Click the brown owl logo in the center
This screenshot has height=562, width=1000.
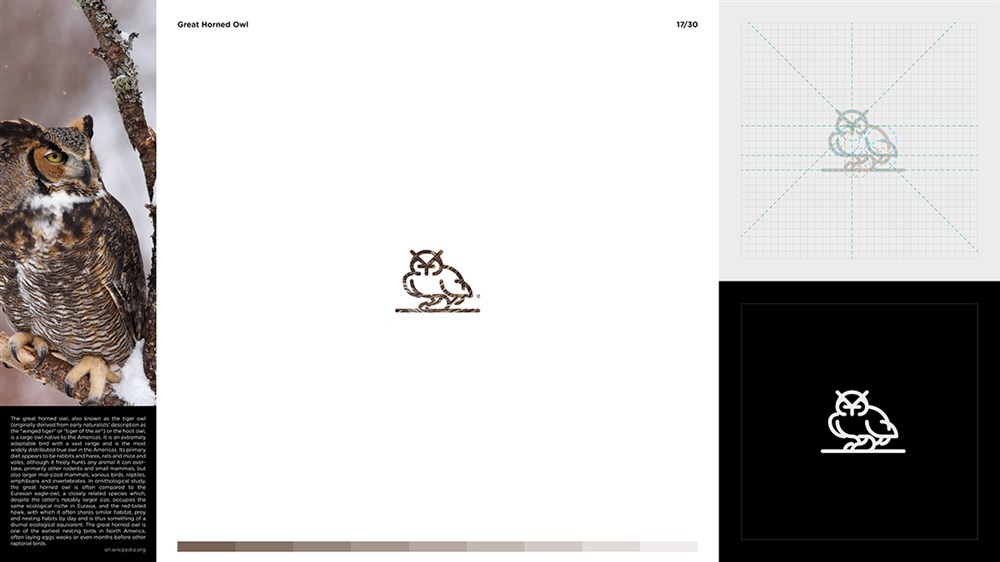coord(438,281)
